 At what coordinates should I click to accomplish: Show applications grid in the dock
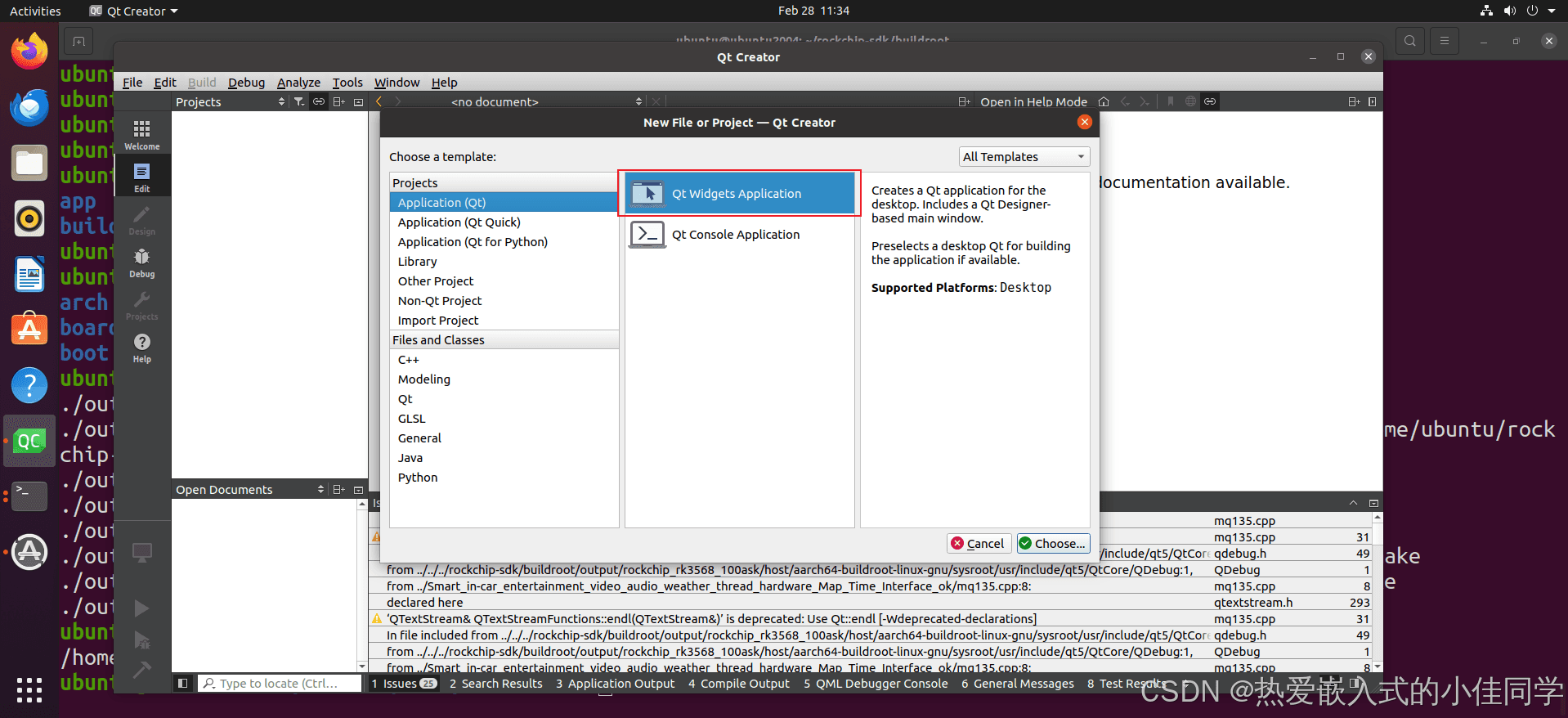[x=29, y=689]
